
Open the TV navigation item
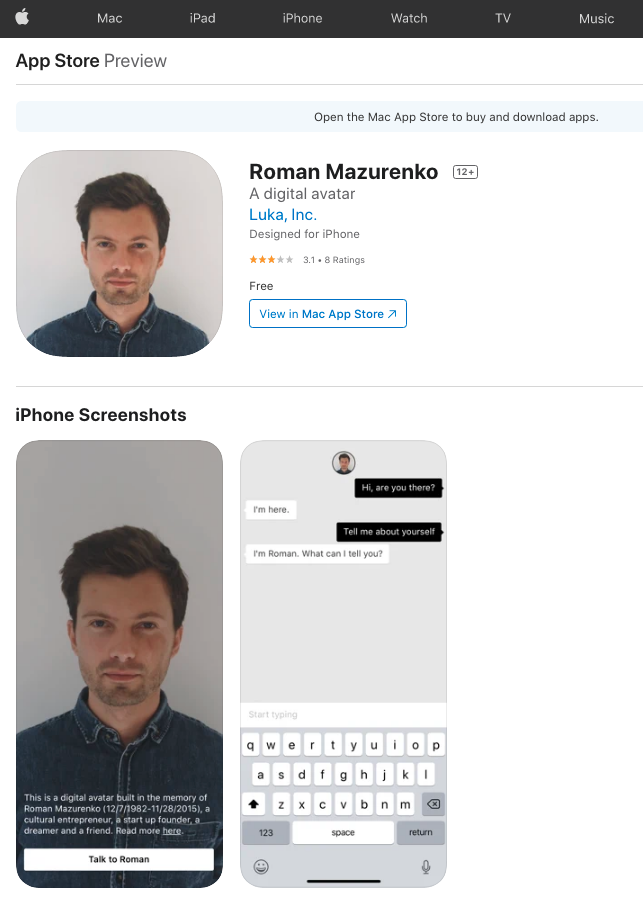[502, 18]
